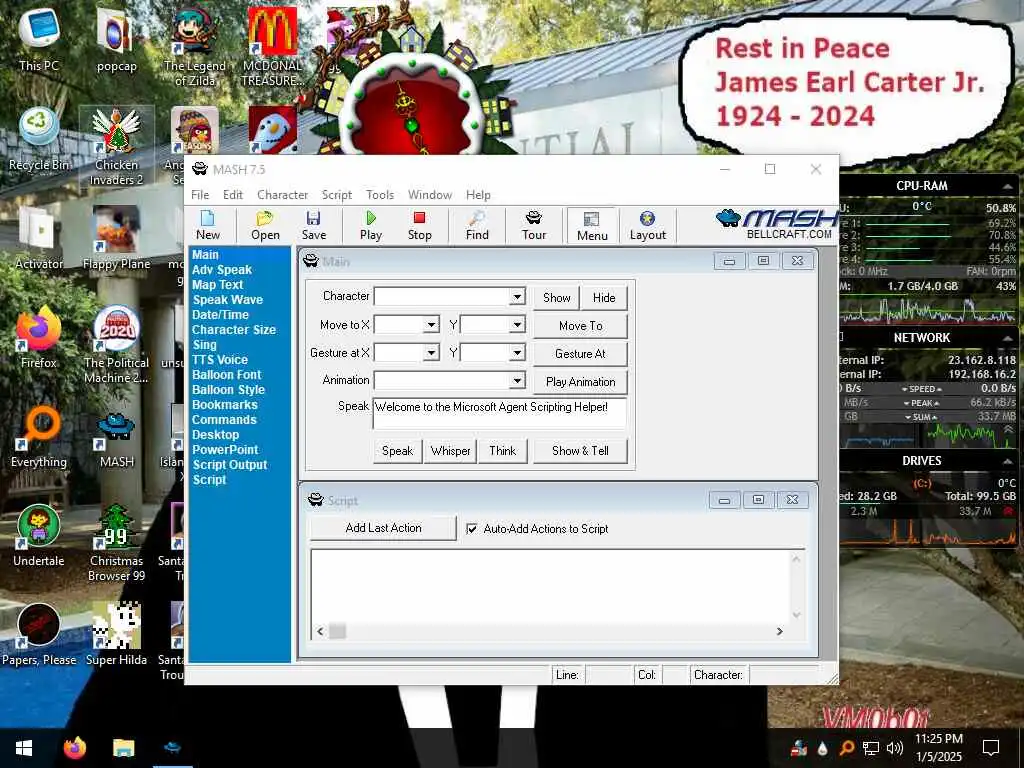Click inside the Speak text field
The height and width of the screenshot is (768, 1024).
(500, 413)
